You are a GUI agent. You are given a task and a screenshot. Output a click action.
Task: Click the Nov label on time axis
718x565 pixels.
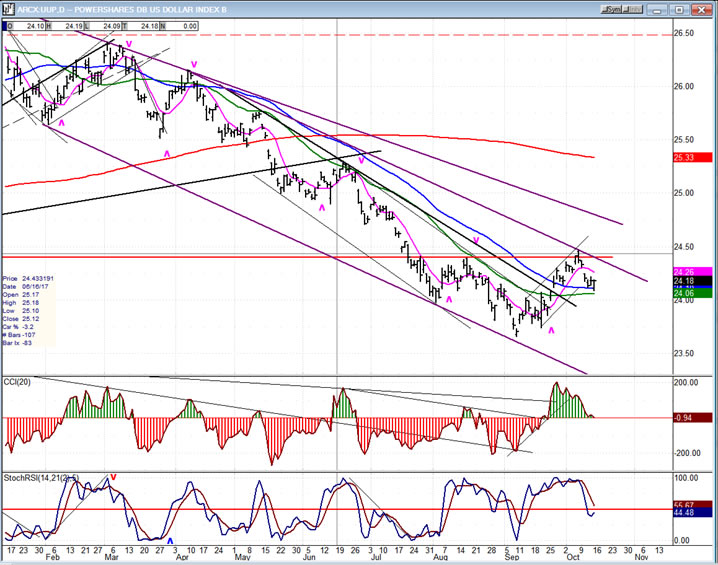(x=642, y=557)
